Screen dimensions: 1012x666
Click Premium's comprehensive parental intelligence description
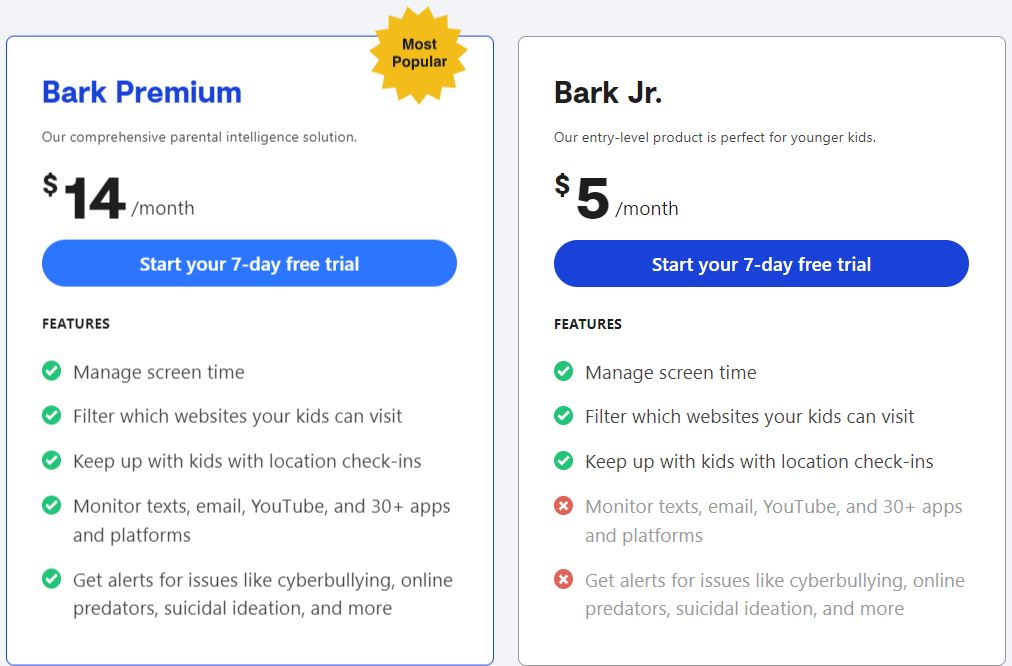(x=199, y=137)
